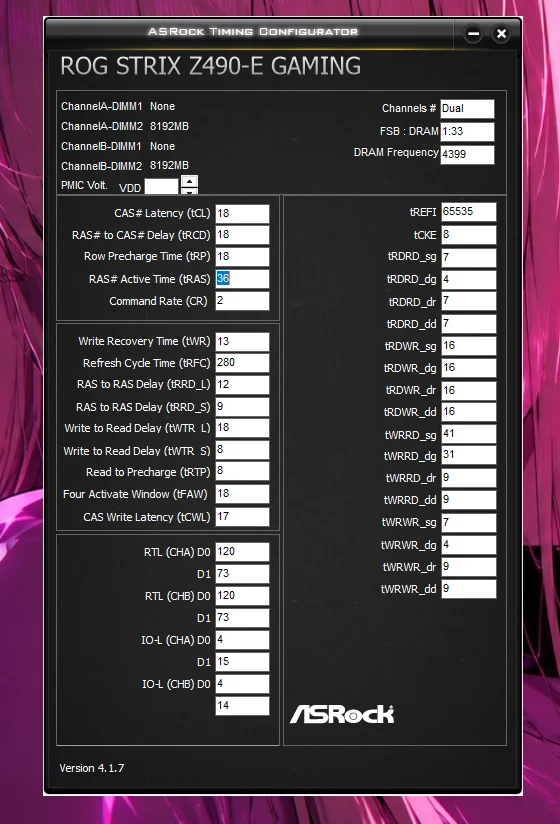560x824 pixels.
Task: Click the CAS Write Latency (tCWL) field
Action: 242,517
